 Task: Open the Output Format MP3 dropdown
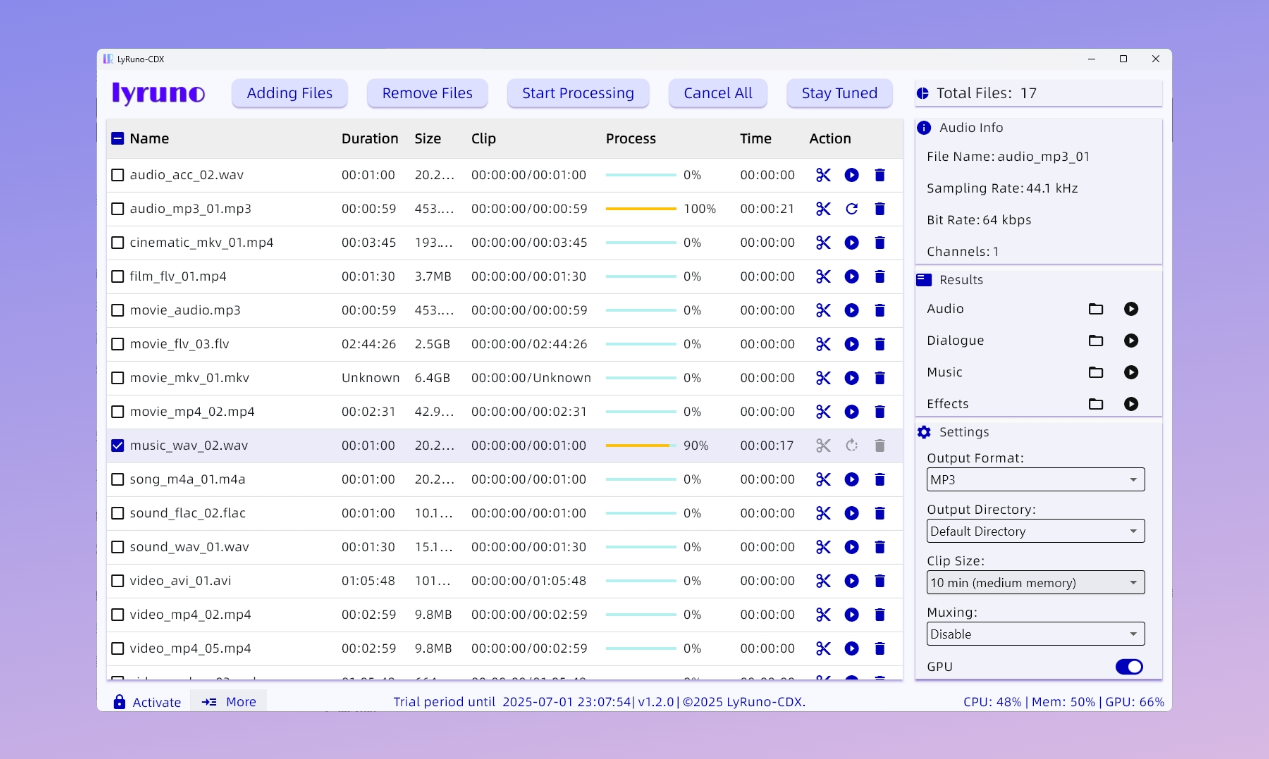click(1035, 480)
